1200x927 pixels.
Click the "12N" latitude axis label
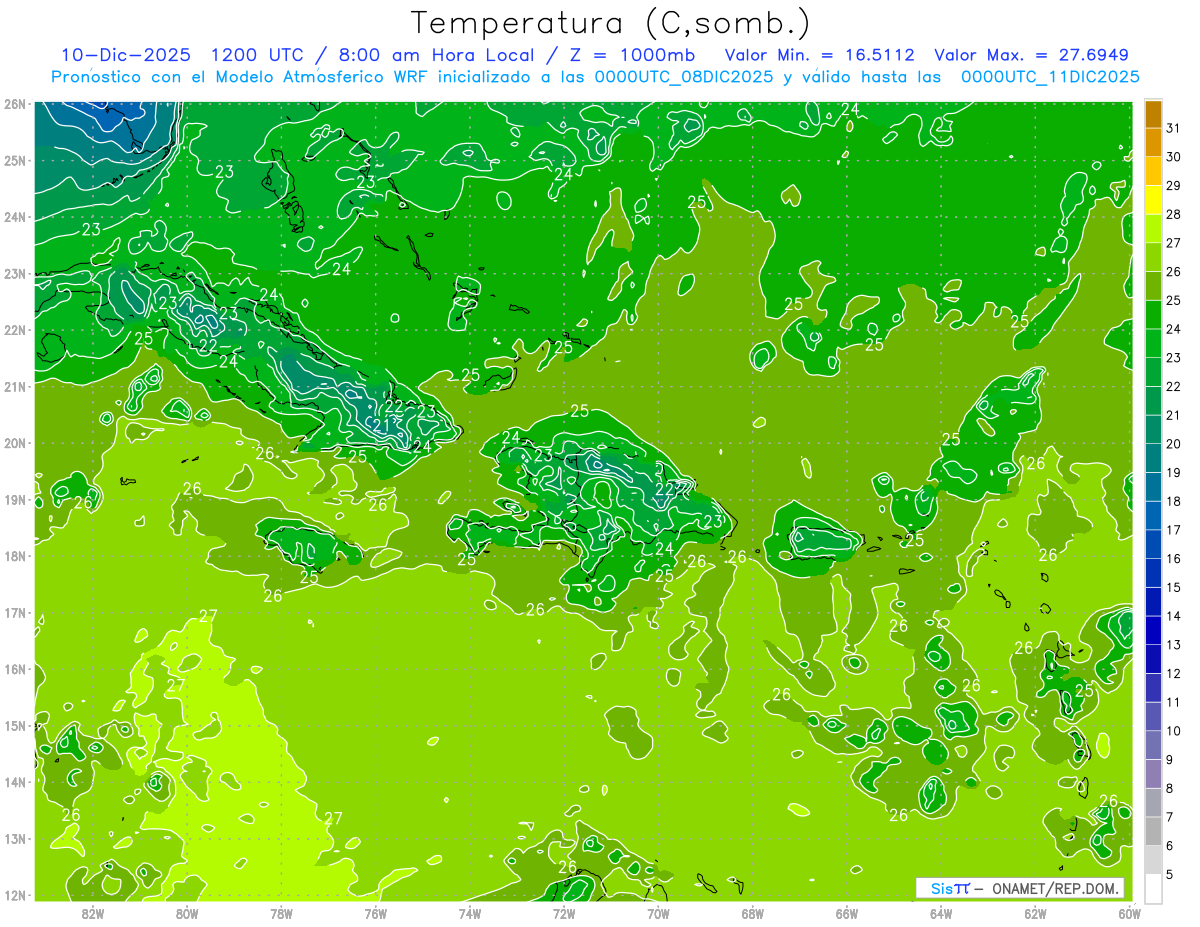click(x=14, y=895)
